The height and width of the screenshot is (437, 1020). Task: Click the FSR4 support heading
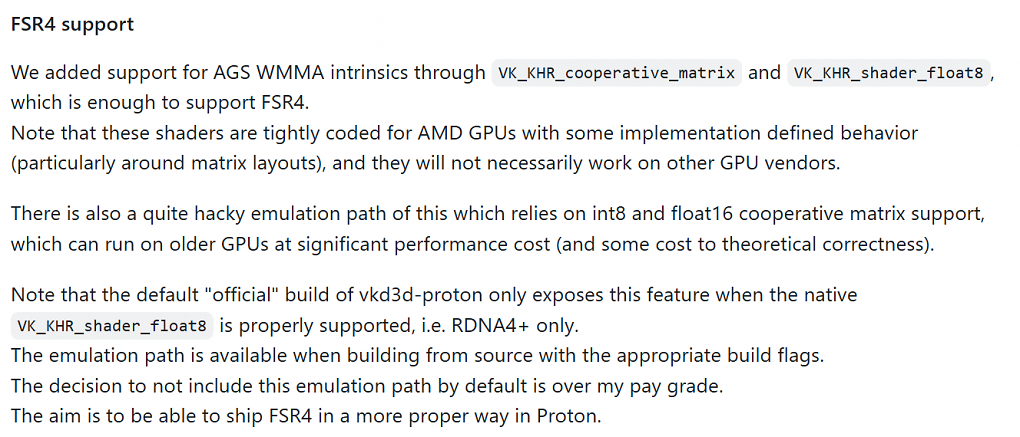click(72, 25)
